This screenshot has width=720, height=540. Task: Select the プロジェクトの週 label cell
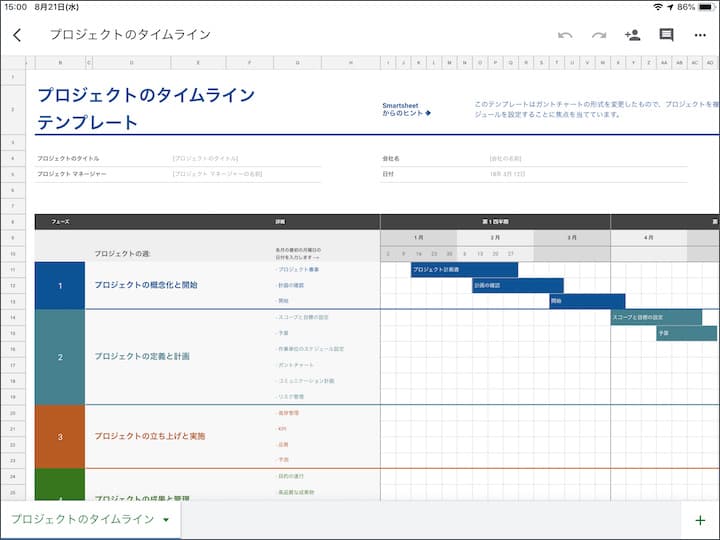coord(123,253)
